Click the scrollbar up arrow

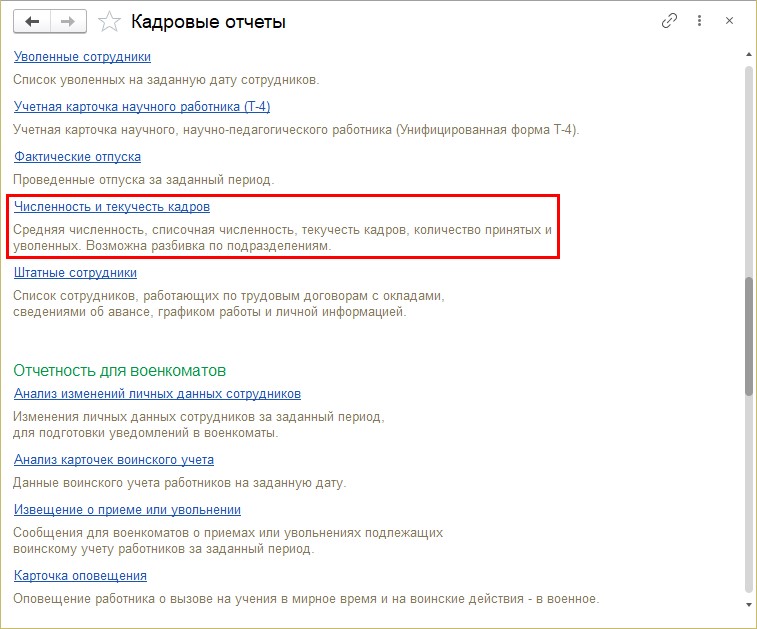point(749,55)
